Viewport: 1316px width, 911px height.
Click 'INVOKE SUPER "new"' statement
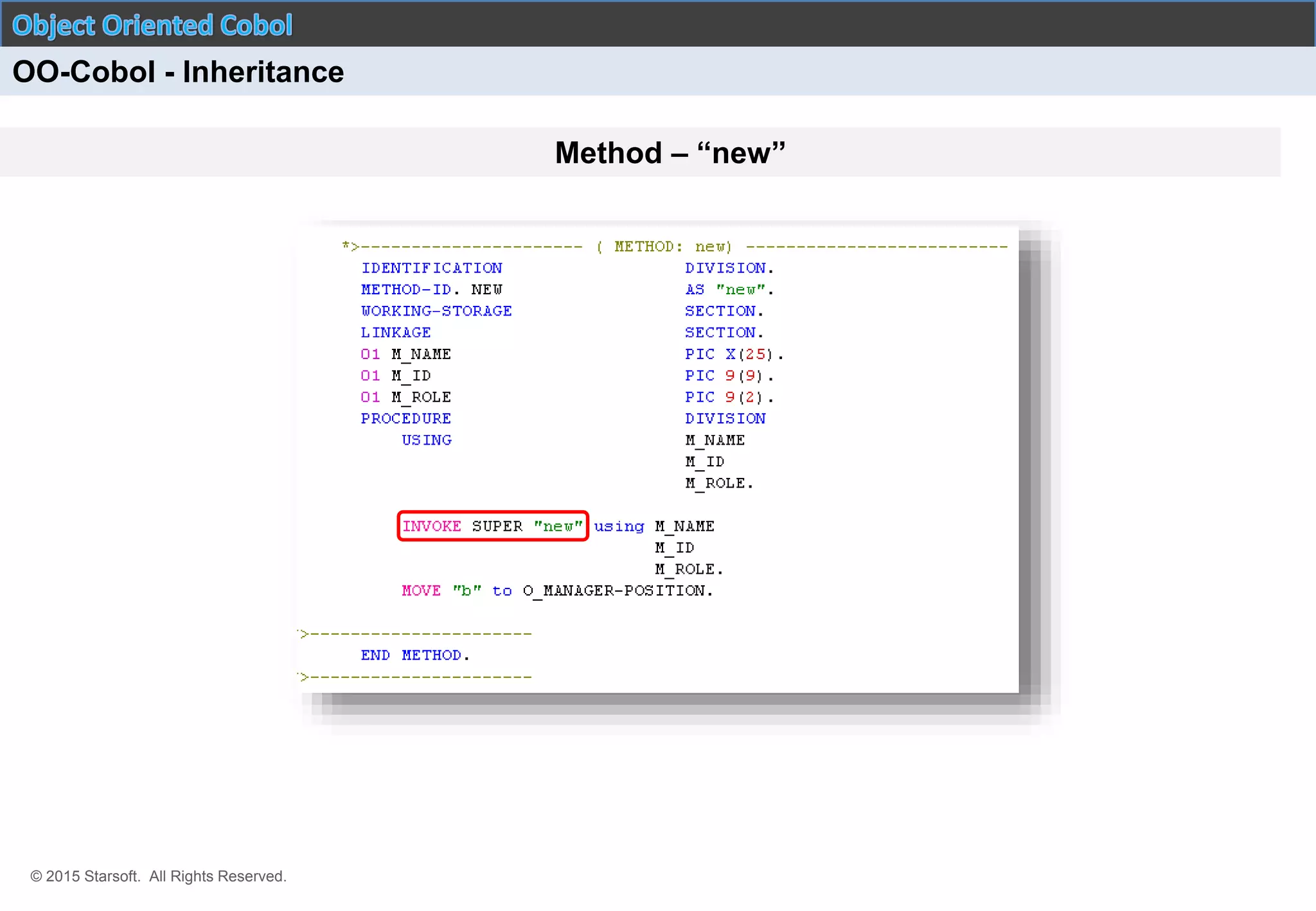[x=493, y=526]
